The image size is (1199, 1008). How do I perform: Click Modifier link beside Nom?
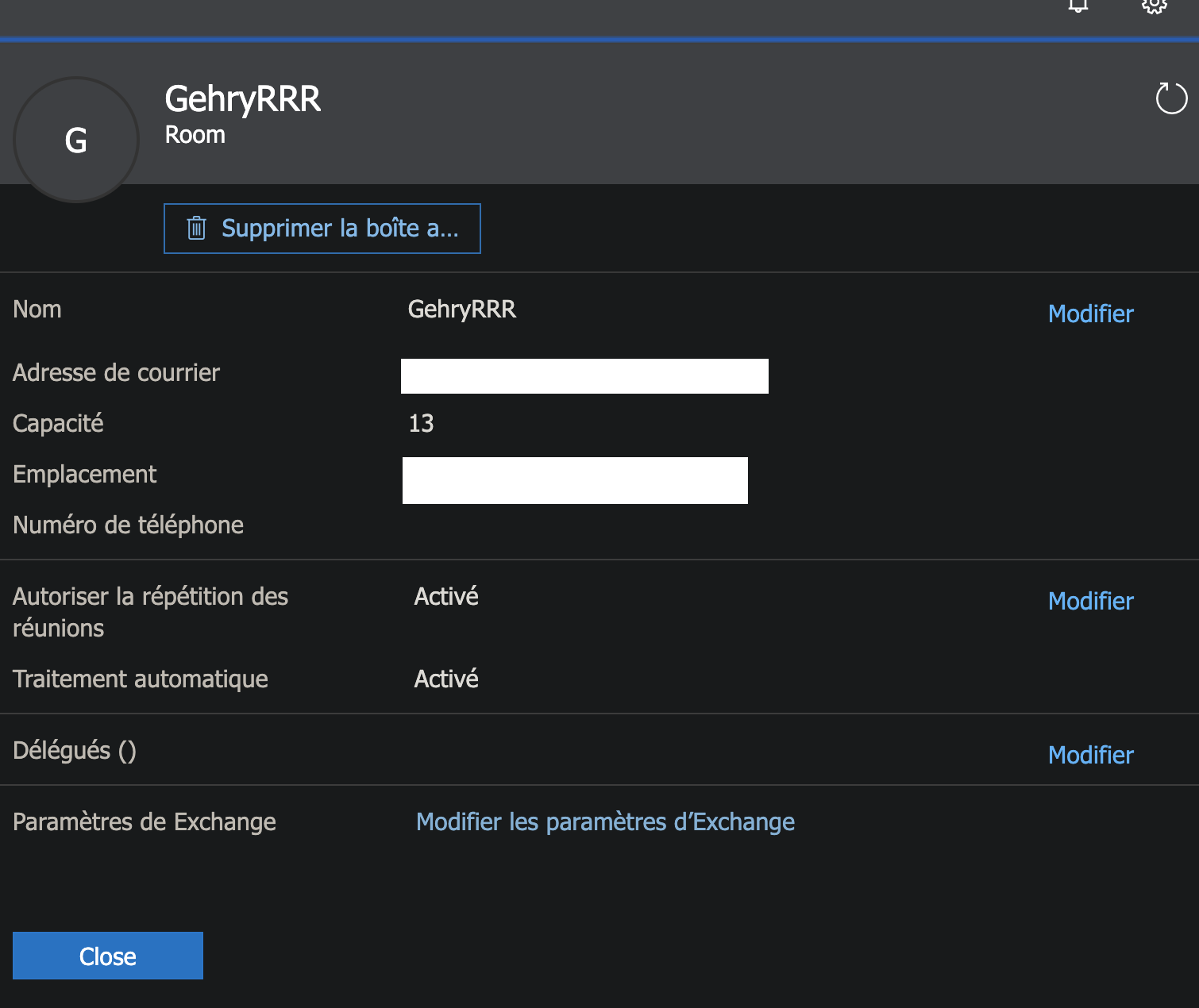click(x=1091, y=314)
